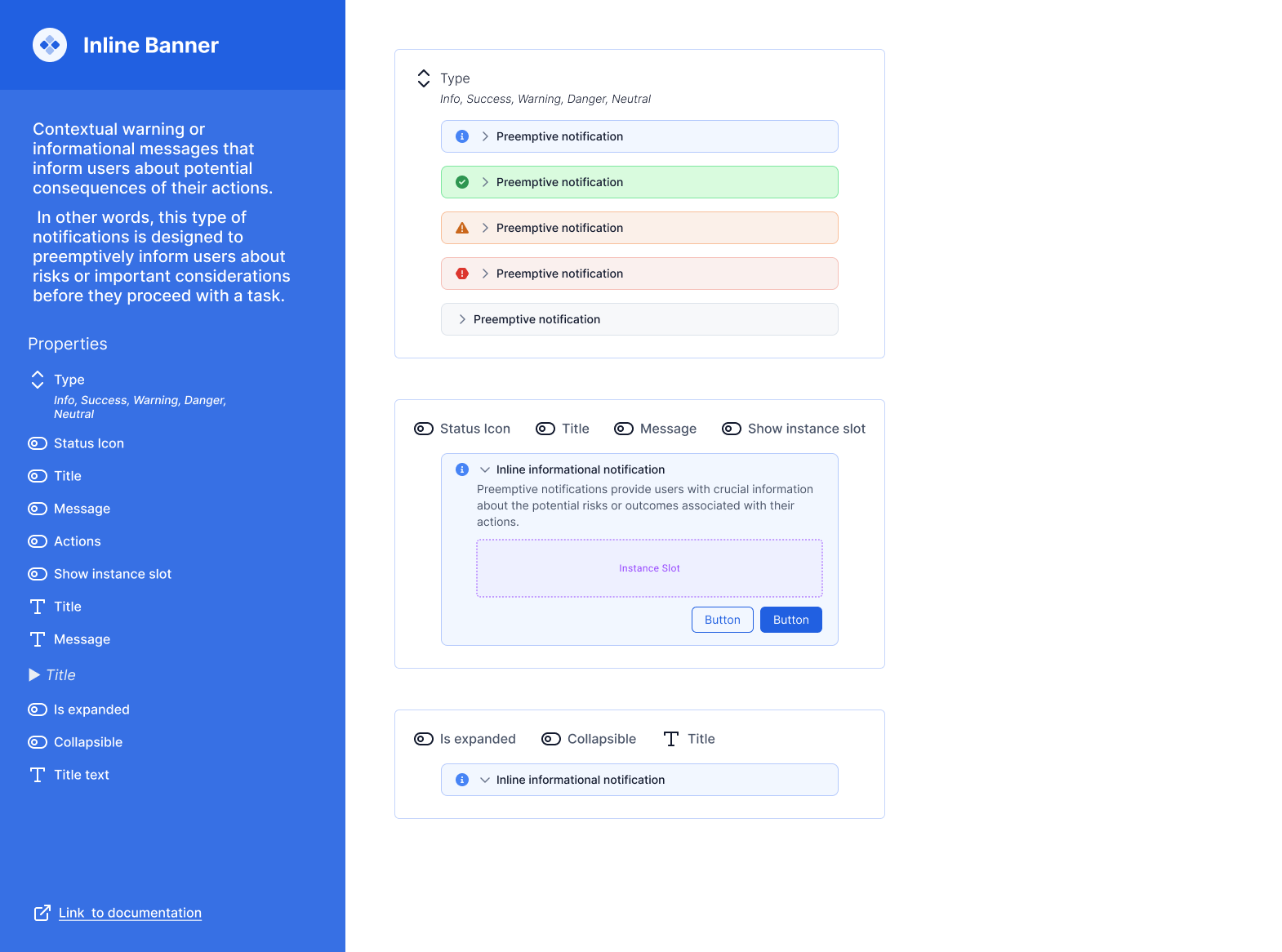Toggle the Message switch in the middle card
The width and height of the screenshot is (1282, 952).
tap(624, 429)
